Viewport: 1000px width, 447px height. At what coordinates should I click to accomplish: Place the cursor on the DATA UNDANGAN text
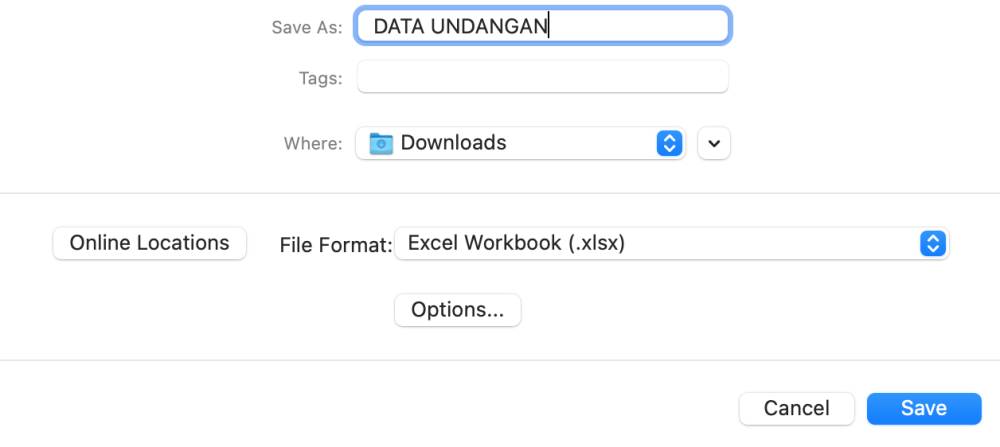click(460, 26)
